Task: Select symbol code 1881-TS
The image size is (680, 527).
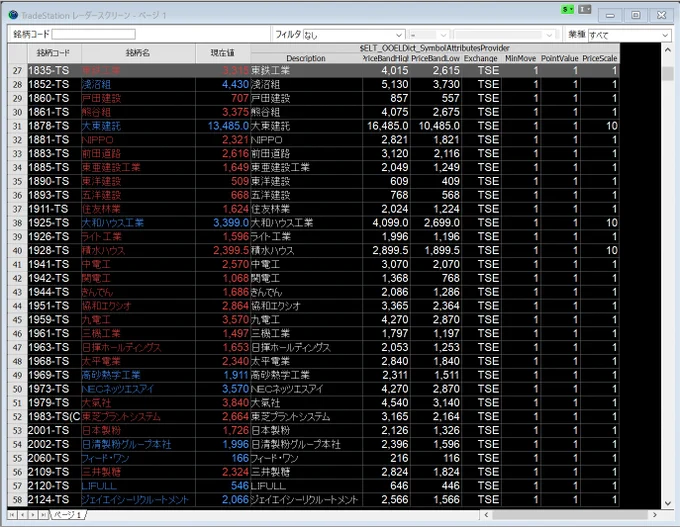Action: coord(54,140)
